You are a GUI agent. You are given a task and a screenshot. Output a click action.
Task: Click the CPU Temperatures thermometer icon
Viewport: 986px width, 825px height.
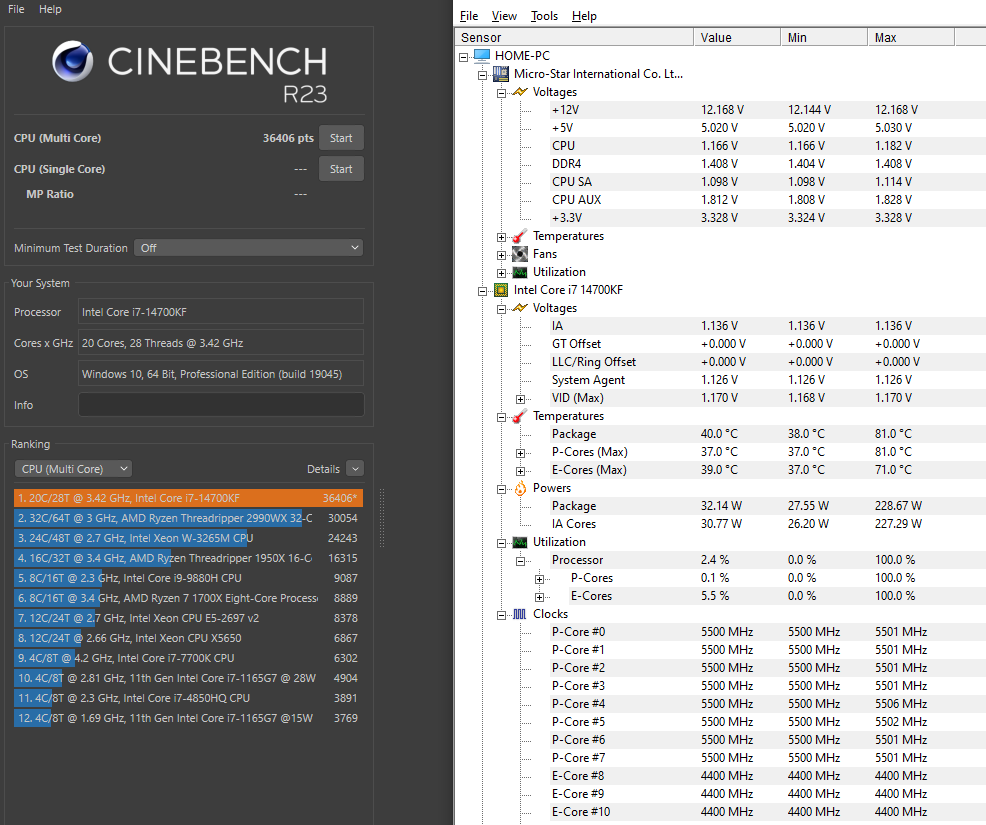click(x=519, y=416)
